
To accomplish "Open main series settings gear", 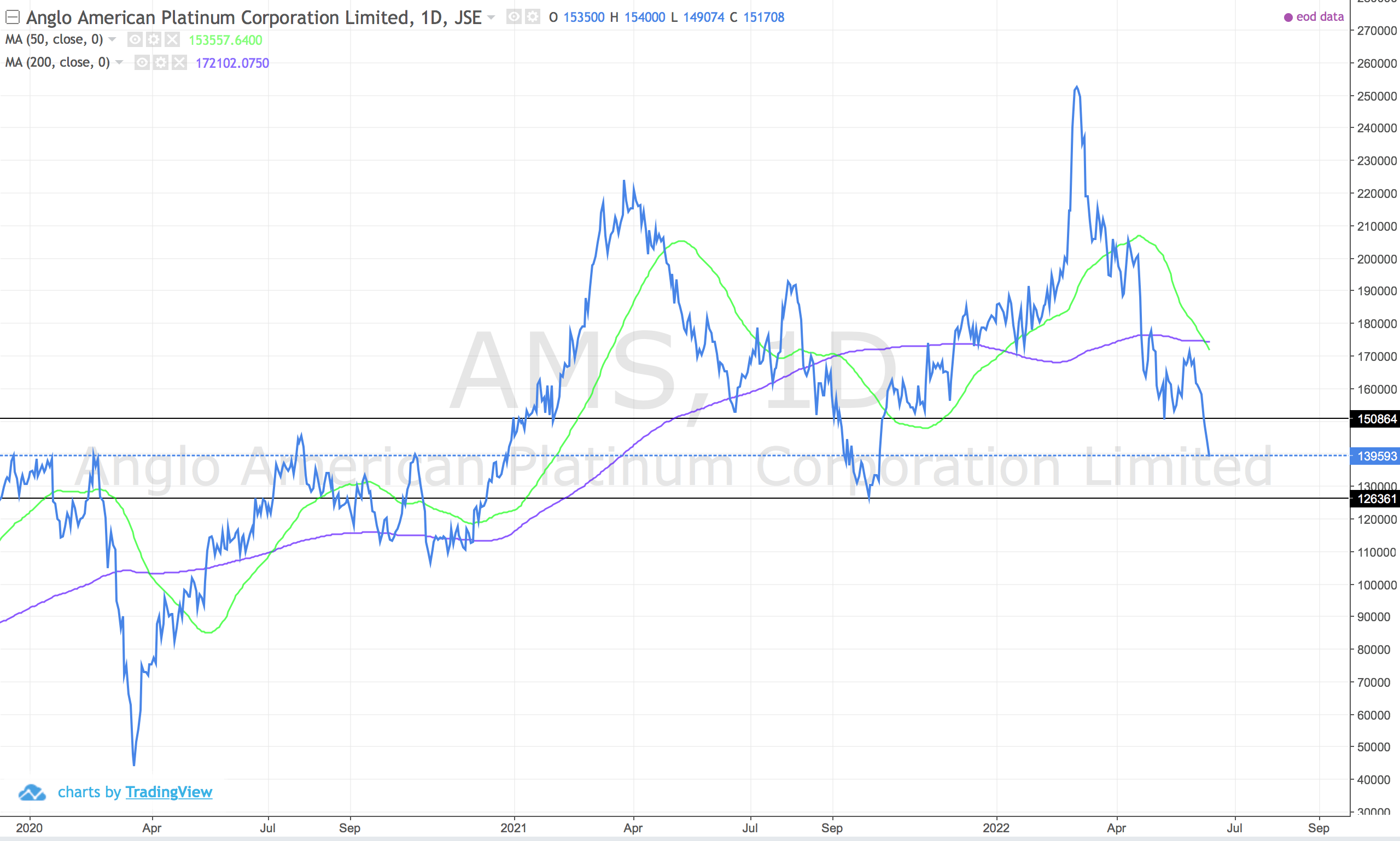I will click(532, 17).
